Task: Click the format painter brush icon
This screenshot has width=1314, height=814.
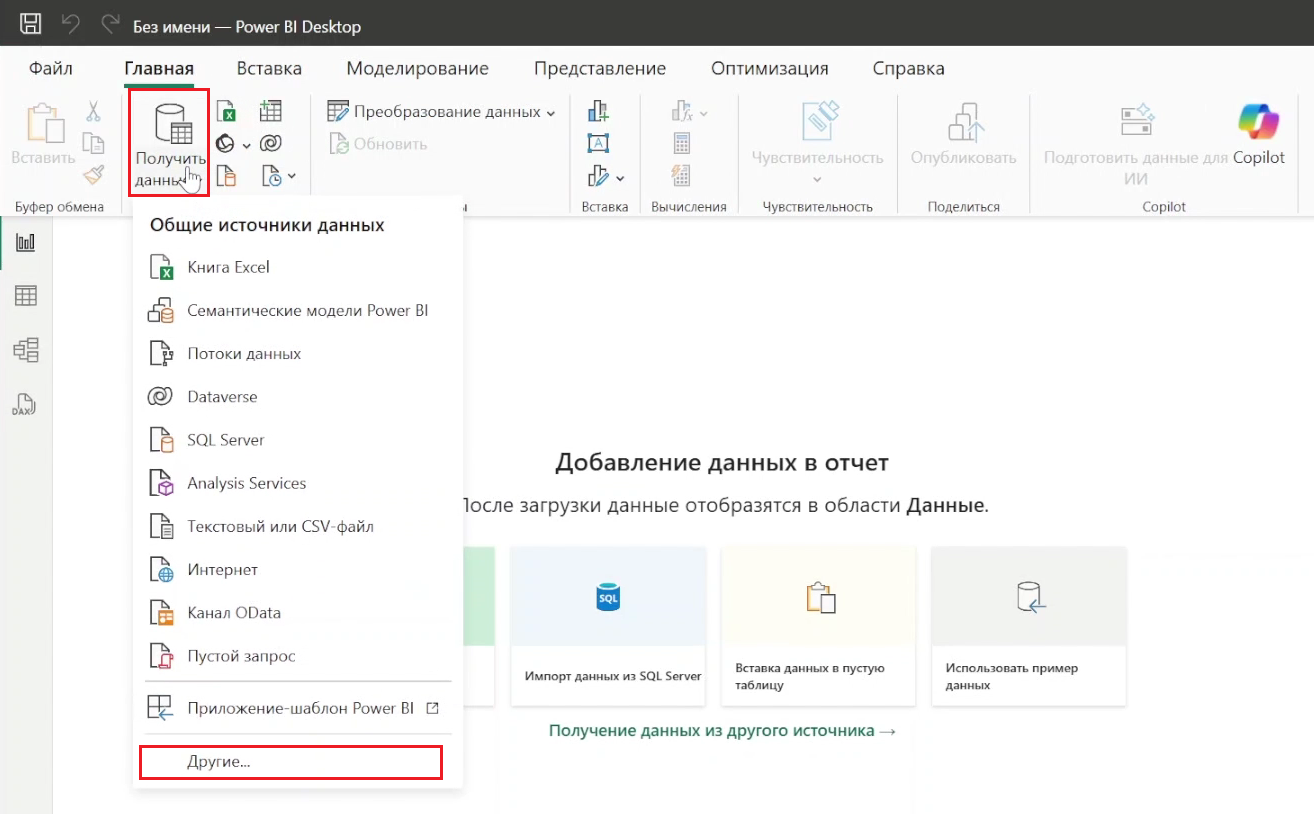Action: pos(93,176)
